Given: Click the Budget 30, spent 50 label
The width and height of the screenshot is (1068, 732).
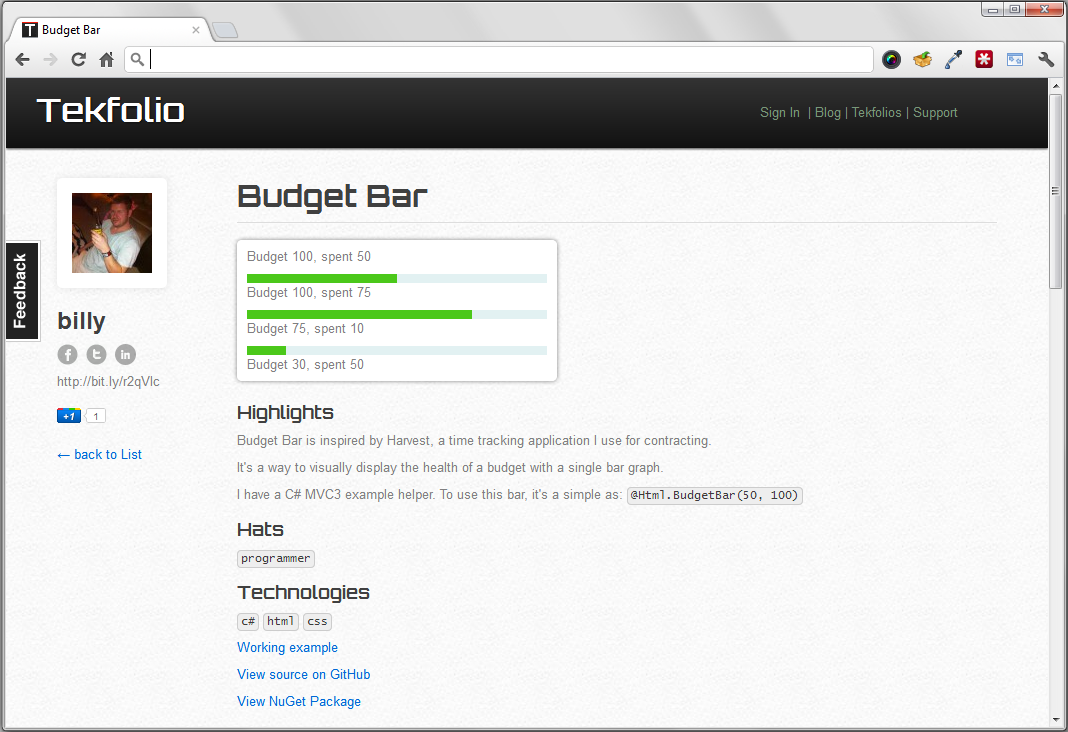Looking at the screenshot, I should click(x=305, y=364).
